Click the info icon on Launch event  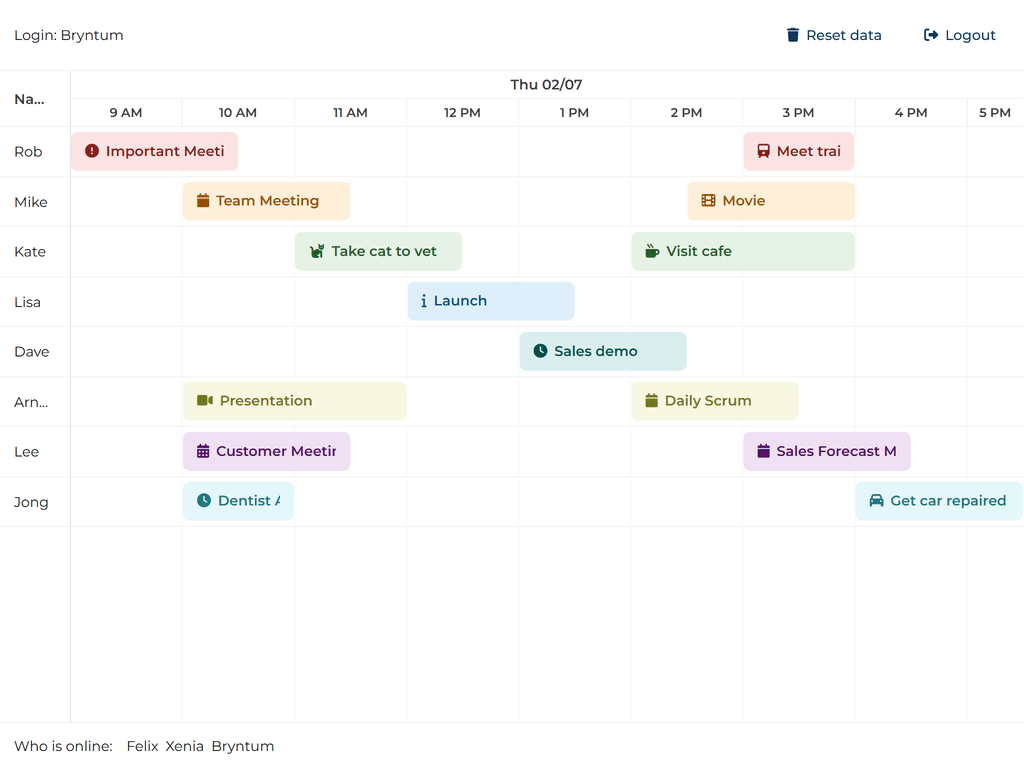[x=424, y=301]
